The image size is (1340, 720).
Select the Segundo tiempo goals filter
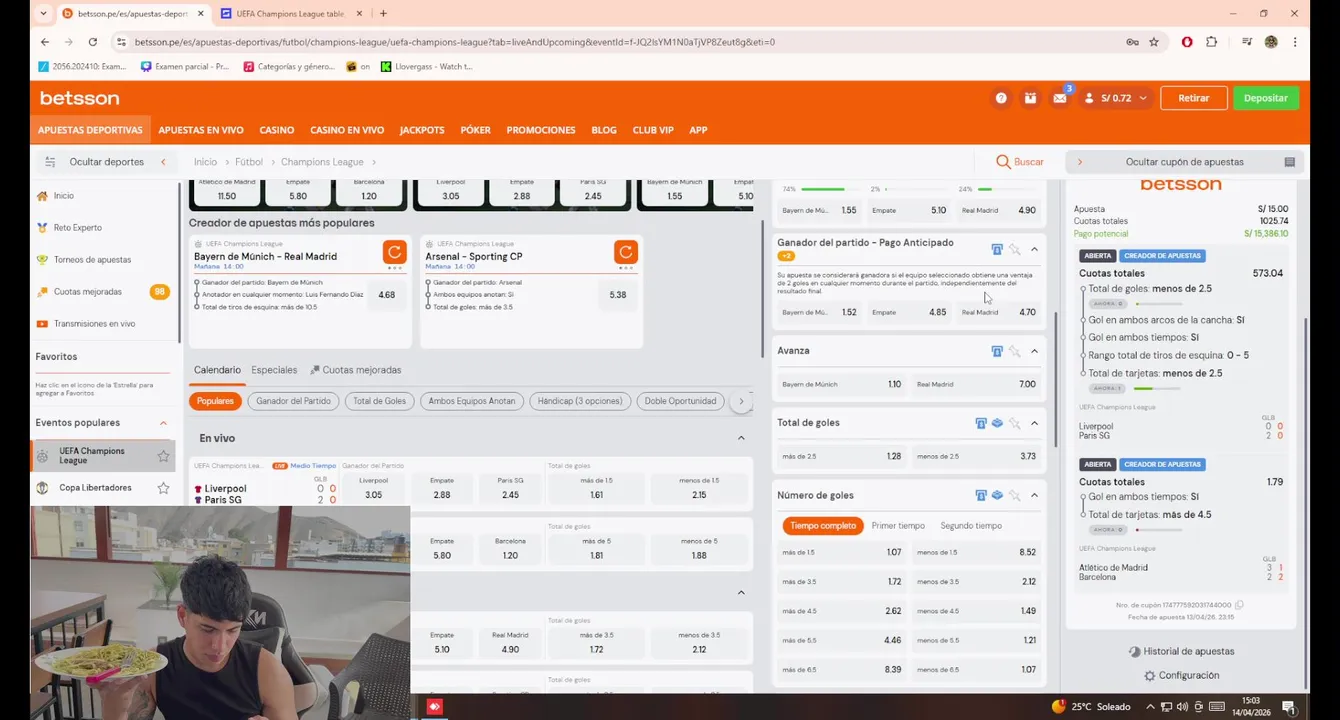[971, 526]
